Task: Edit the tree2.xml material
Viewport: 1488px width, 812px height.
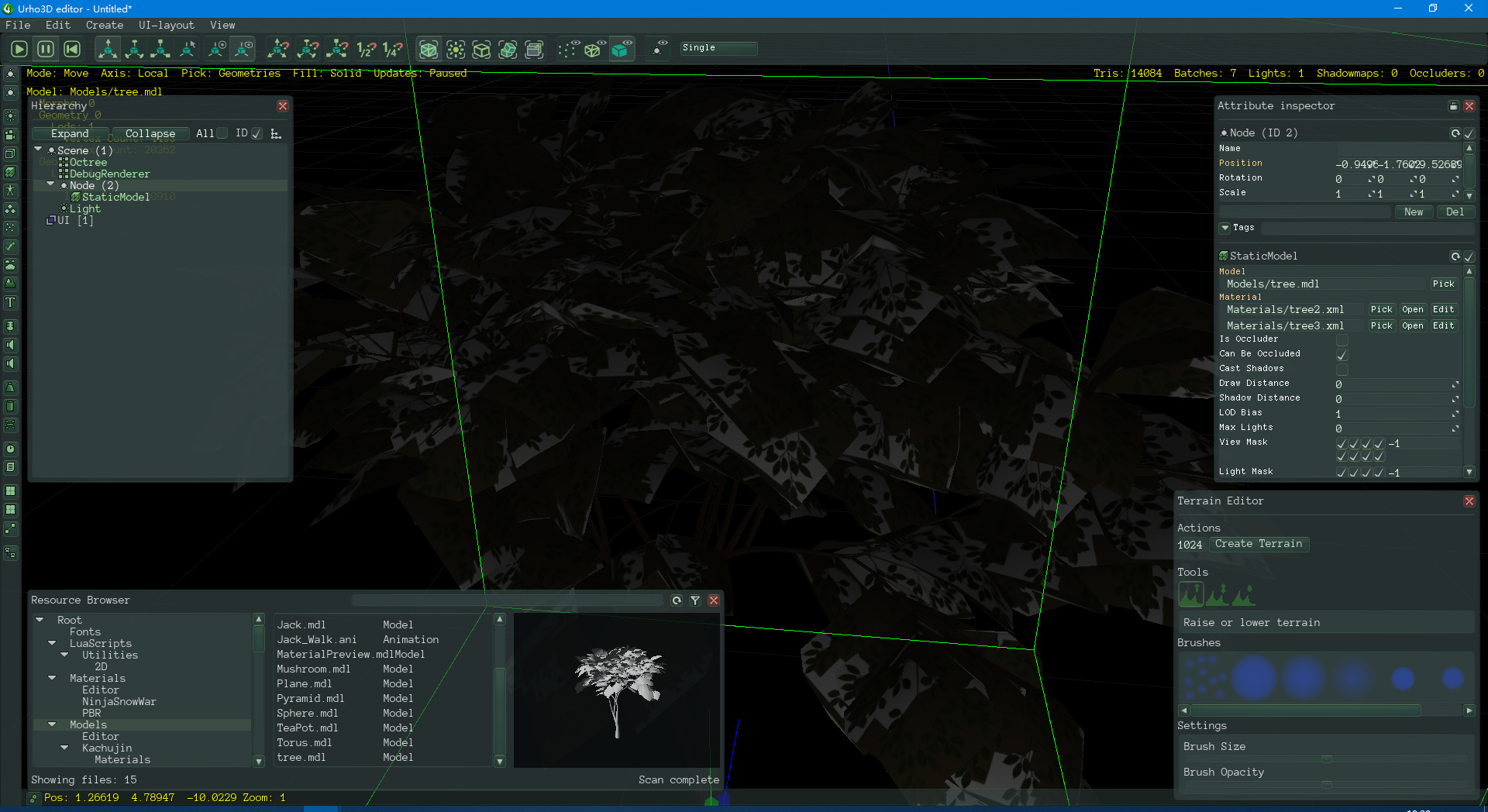Action: 1443,310
